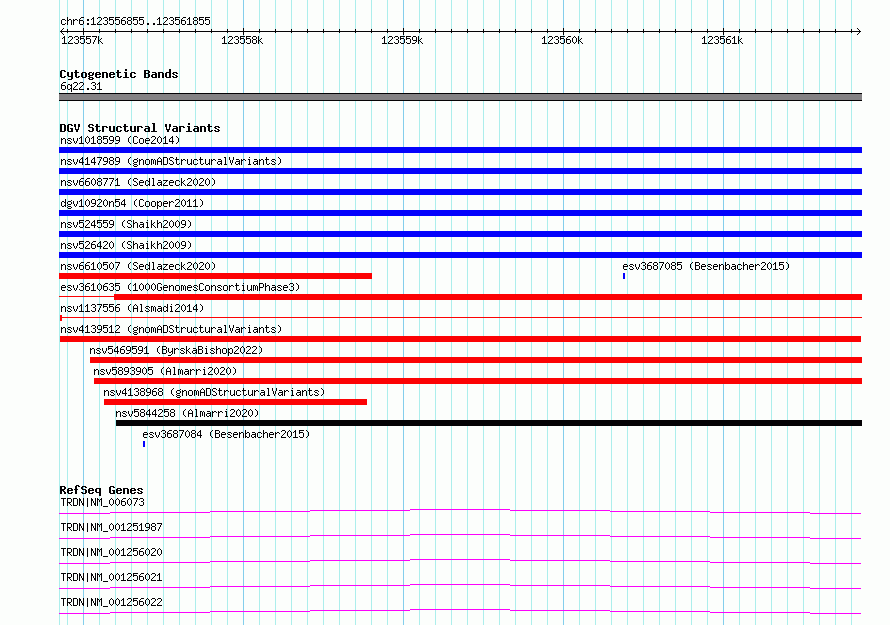Click the chr6:123556855..123561855 coordinate label

[x=135, y=22]
